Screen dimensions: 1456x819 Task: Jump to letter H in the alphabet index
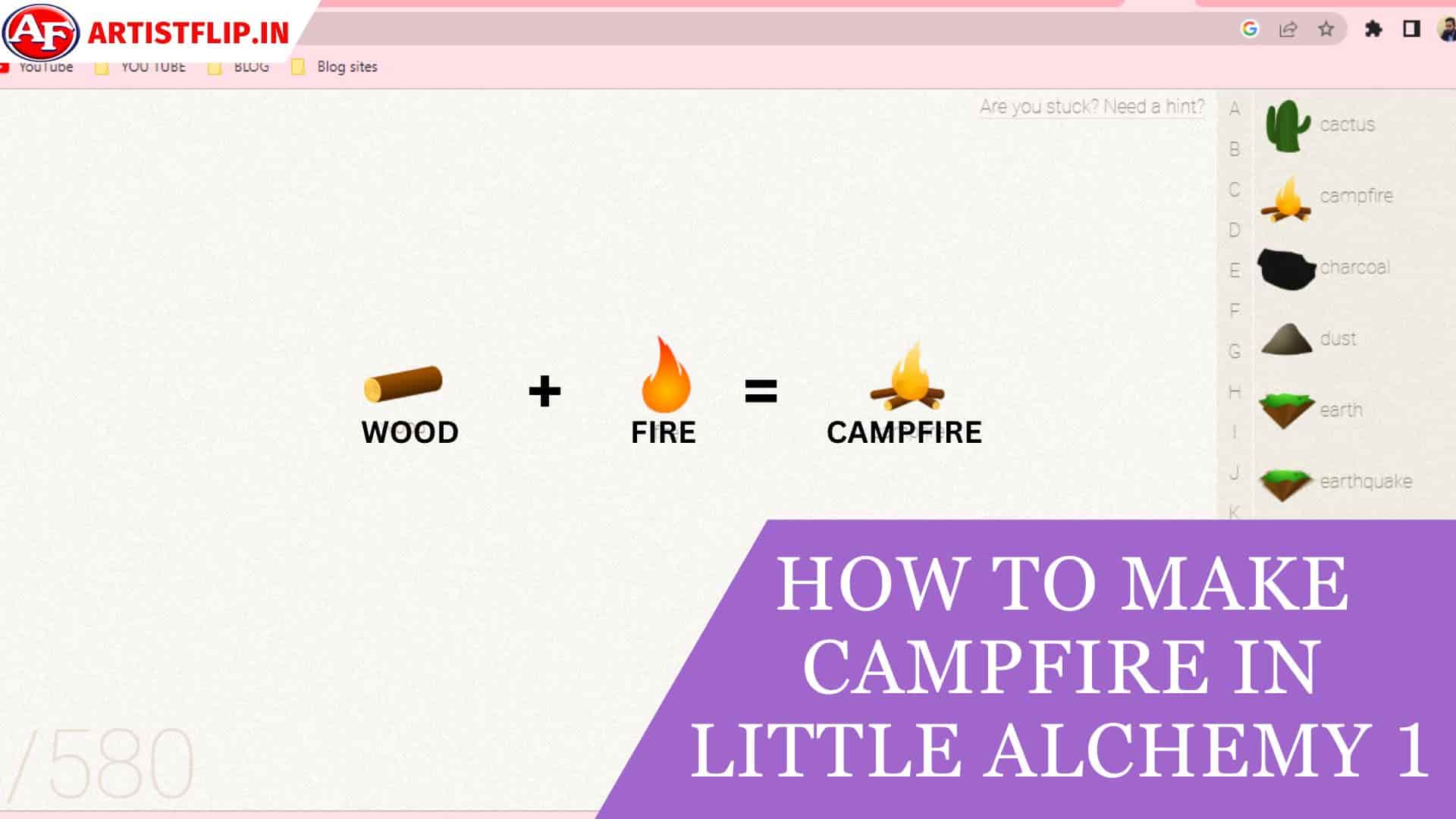[x=1235, y=392]
